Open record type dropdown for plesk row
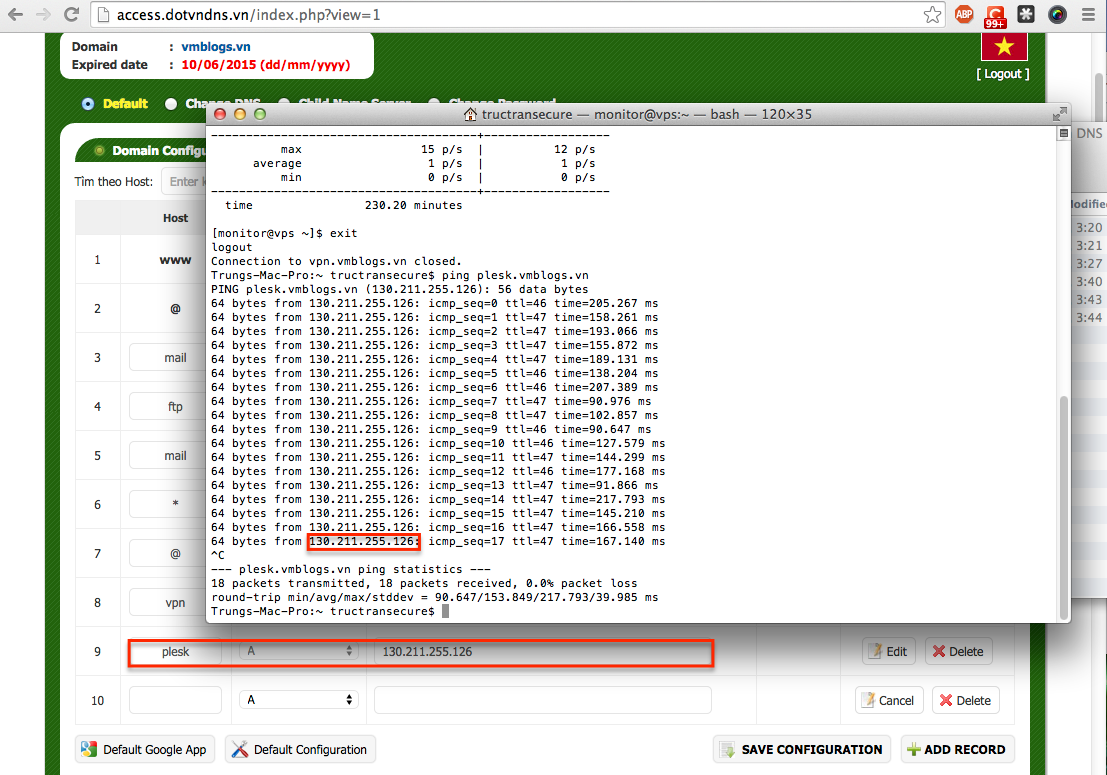1107x775 pixels. [299, 651]
